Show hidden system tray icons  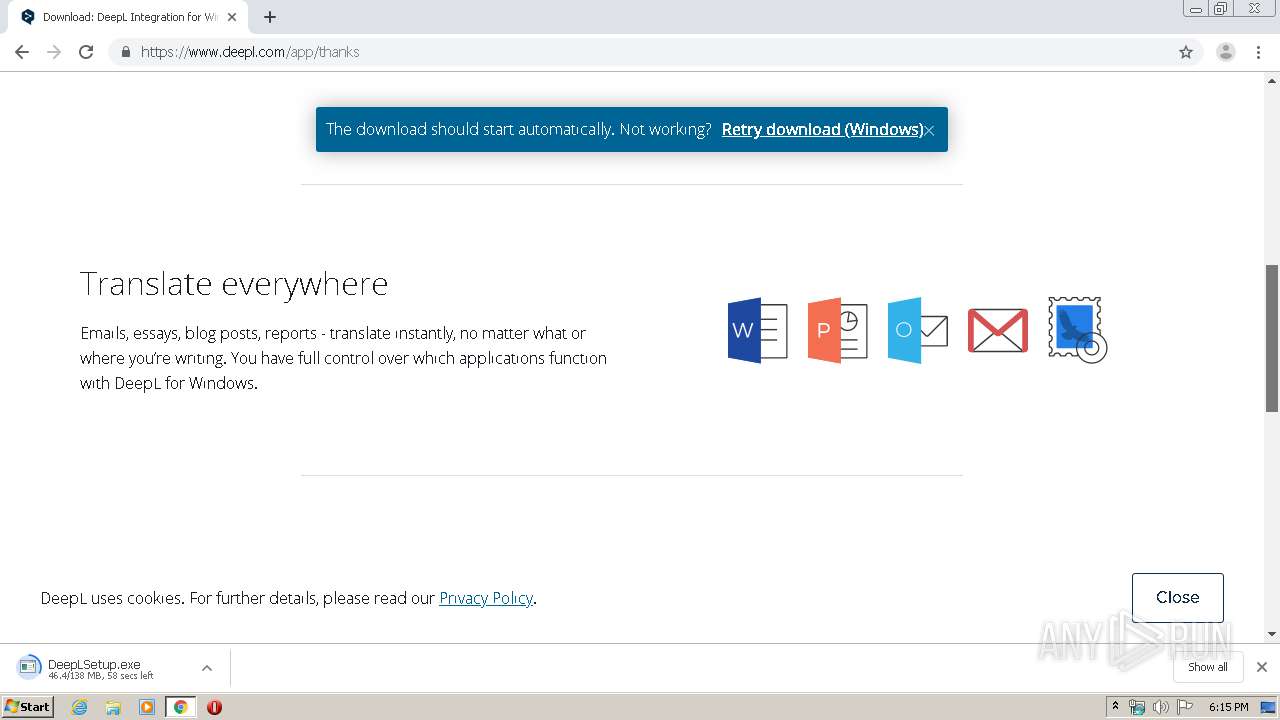[x=1115, y=707]
